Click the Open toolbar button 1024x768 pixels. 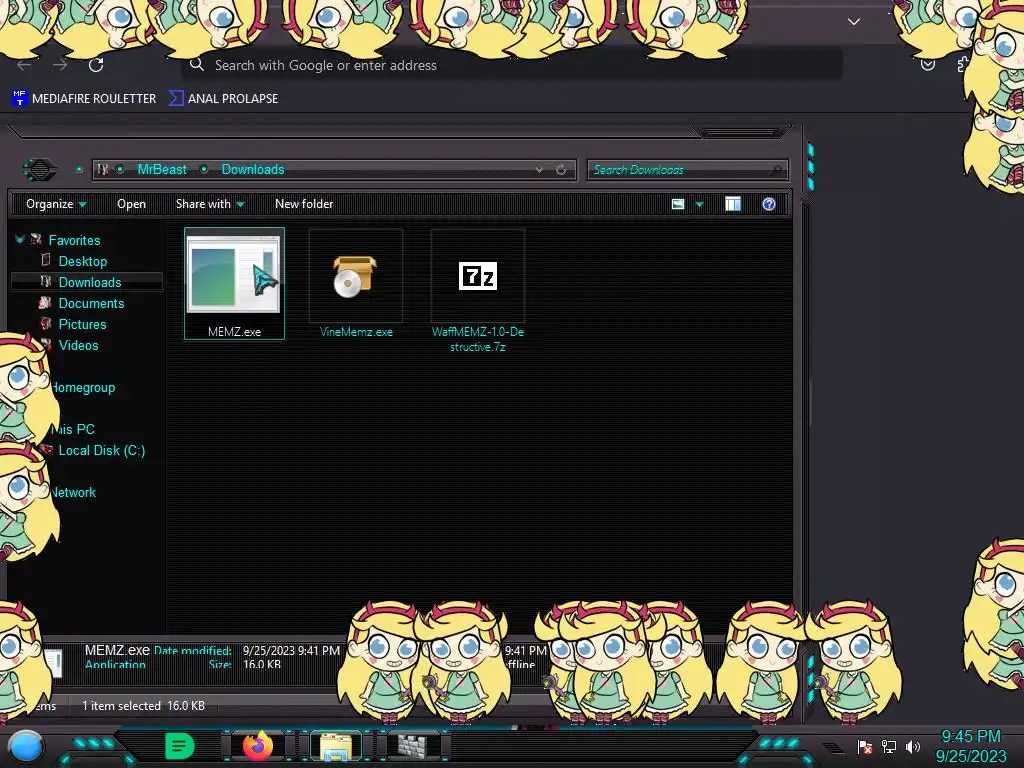coord(131,204)
